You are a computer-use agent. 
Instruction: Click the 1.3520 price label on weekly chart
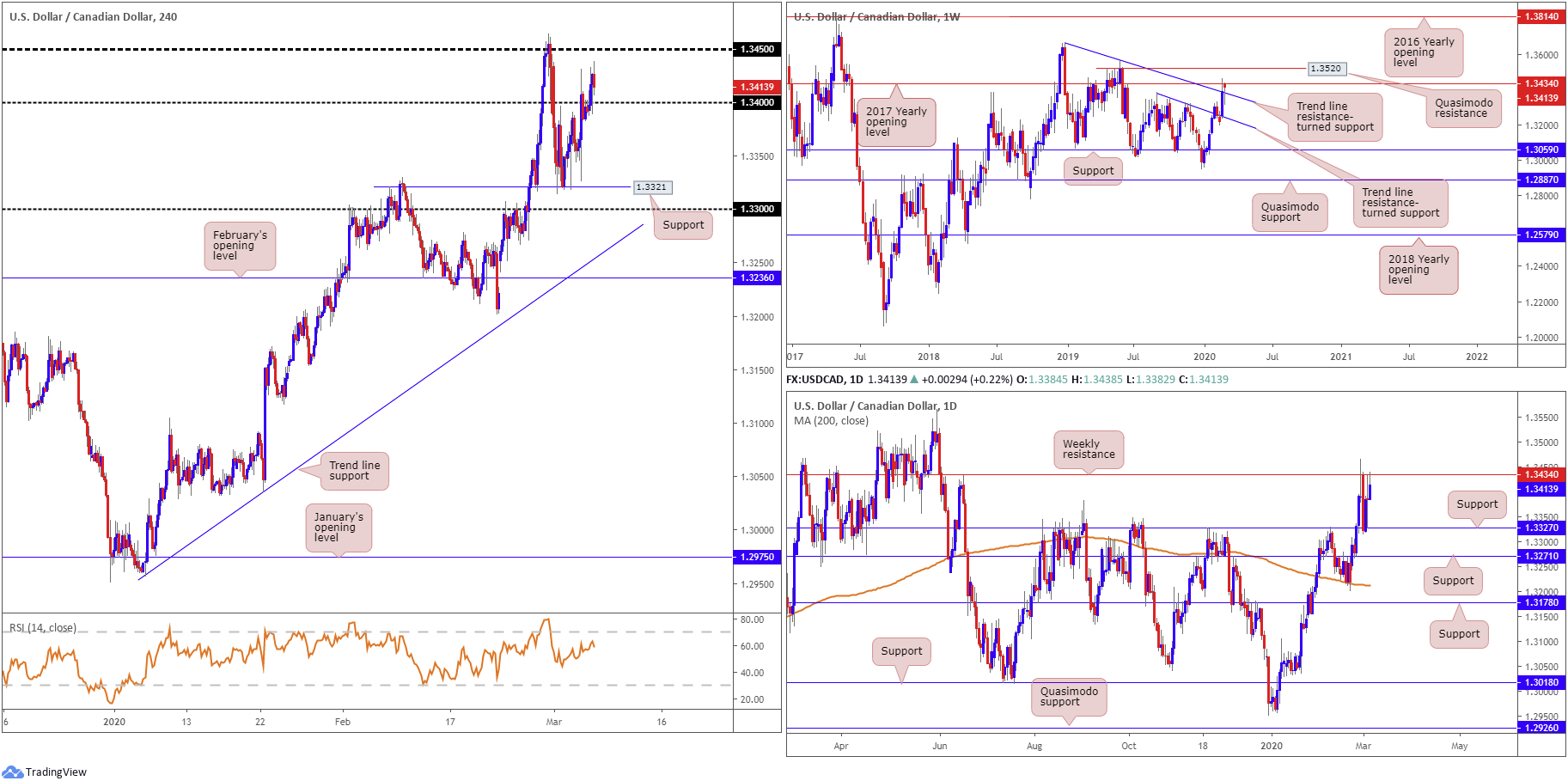1326,69
